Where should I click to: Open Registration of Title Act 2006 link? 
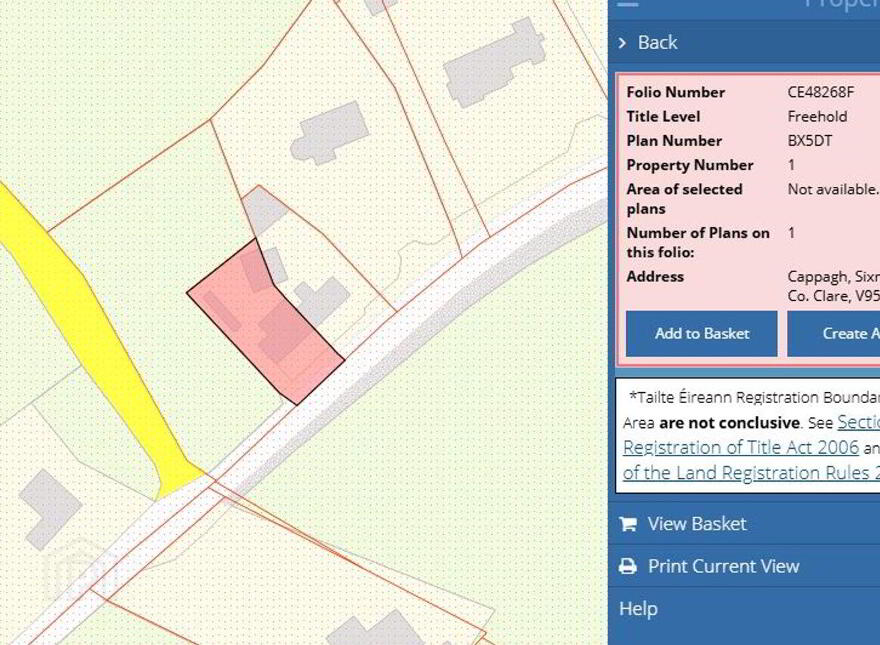741,447
